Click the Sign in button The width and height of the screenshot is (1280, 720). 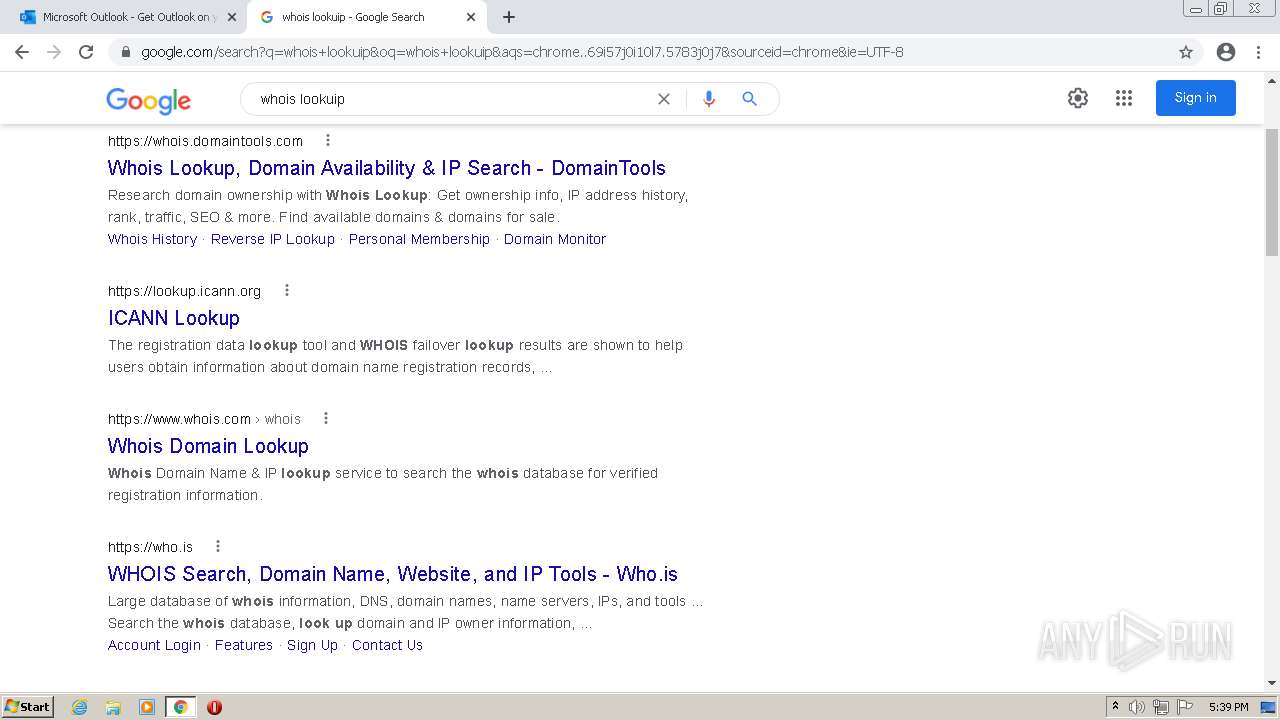coord(1196,98)
